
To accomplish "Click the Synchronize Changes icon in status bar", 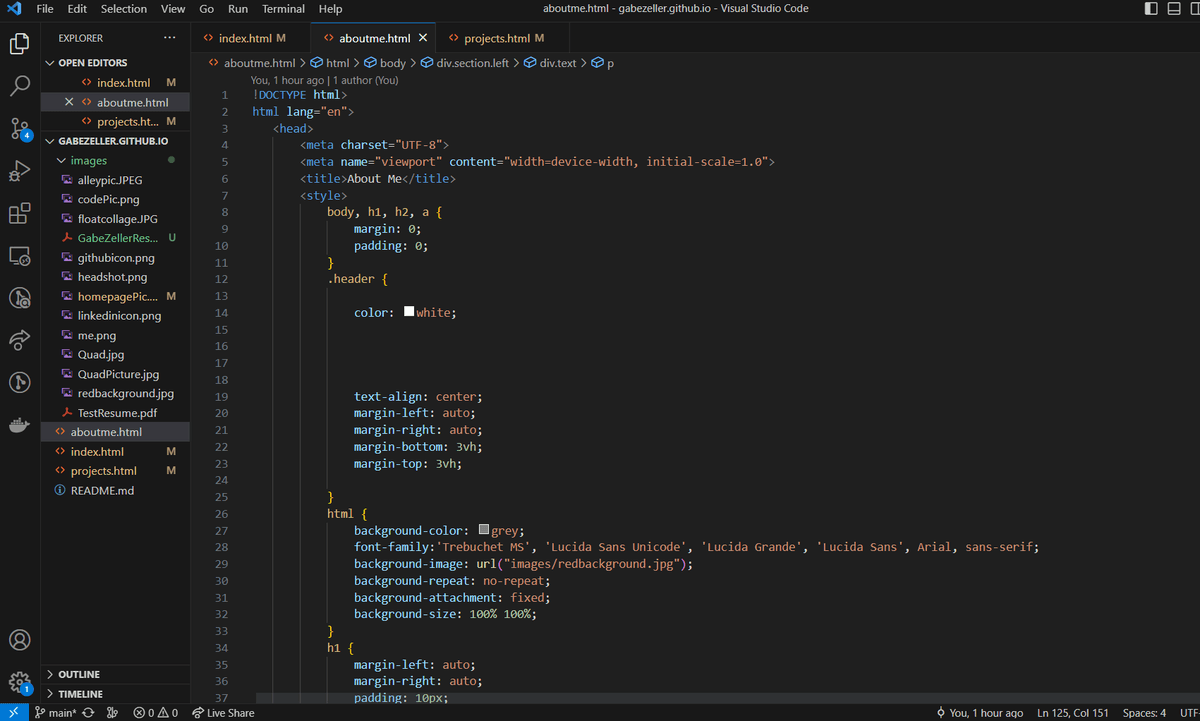I will pos(88,713).
